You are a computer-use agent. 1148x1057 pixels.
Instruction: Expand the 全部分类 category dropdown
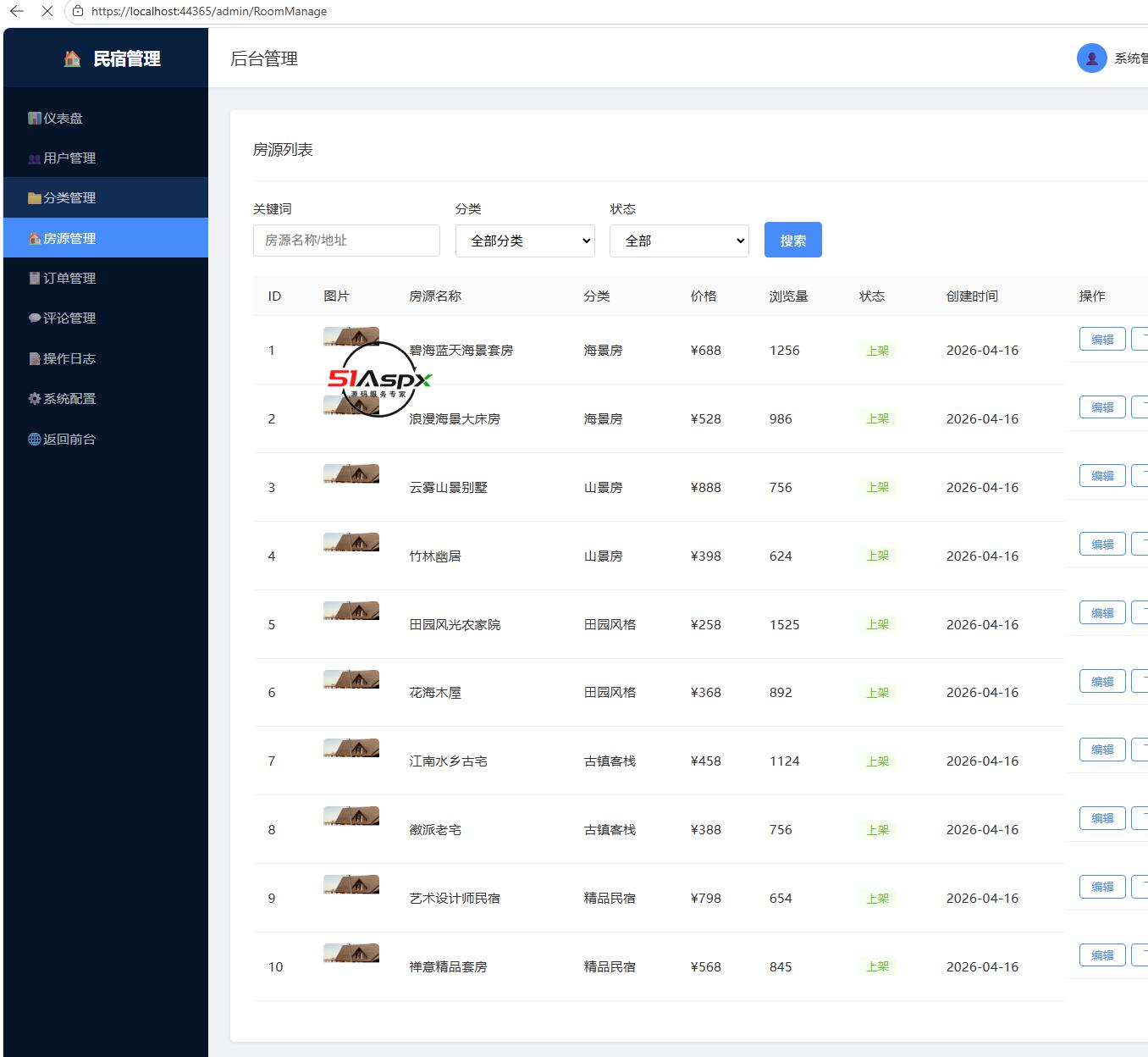pyautogui.click(x=525, y=241)
